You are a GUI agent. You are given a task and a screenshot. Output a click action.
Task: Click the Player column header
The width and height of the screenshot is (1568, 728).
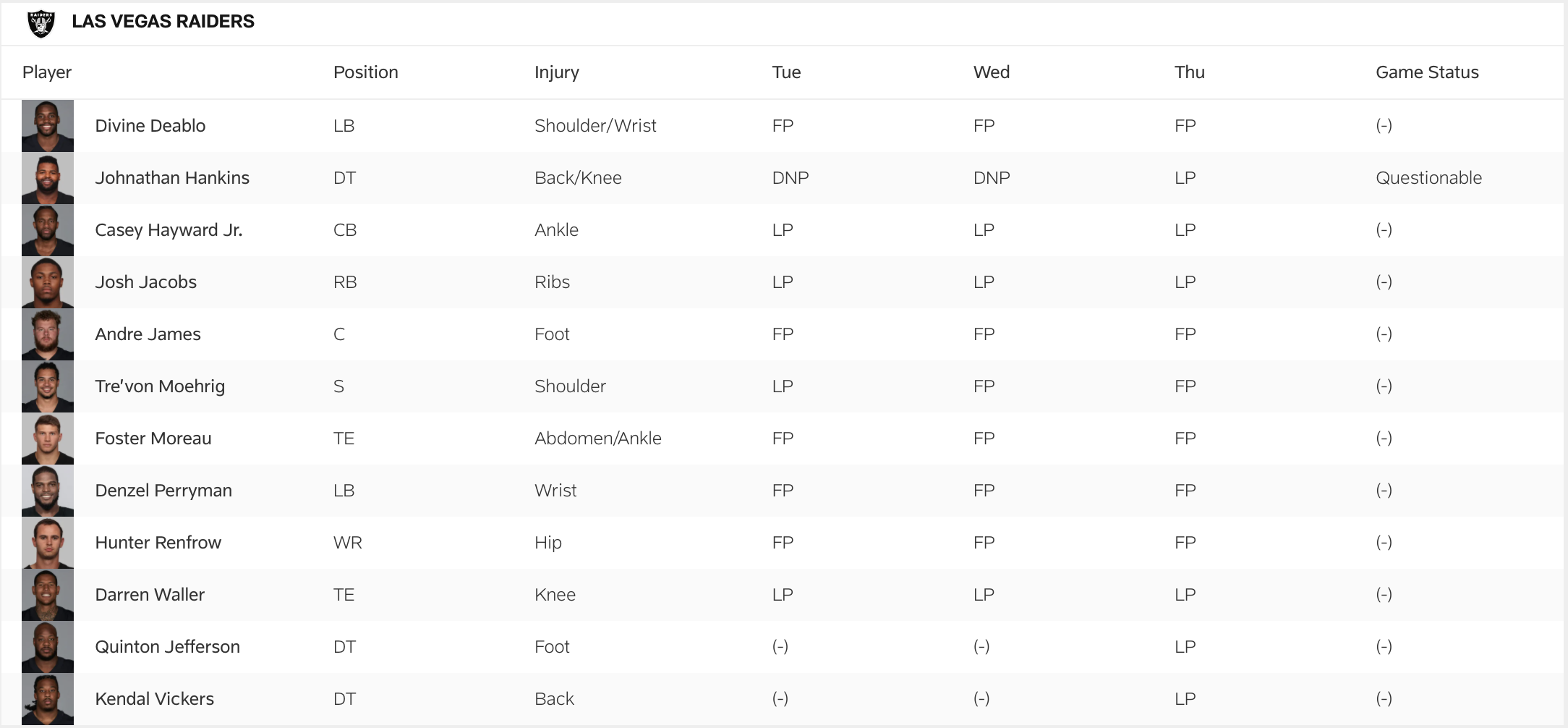(x=47, y=72)
